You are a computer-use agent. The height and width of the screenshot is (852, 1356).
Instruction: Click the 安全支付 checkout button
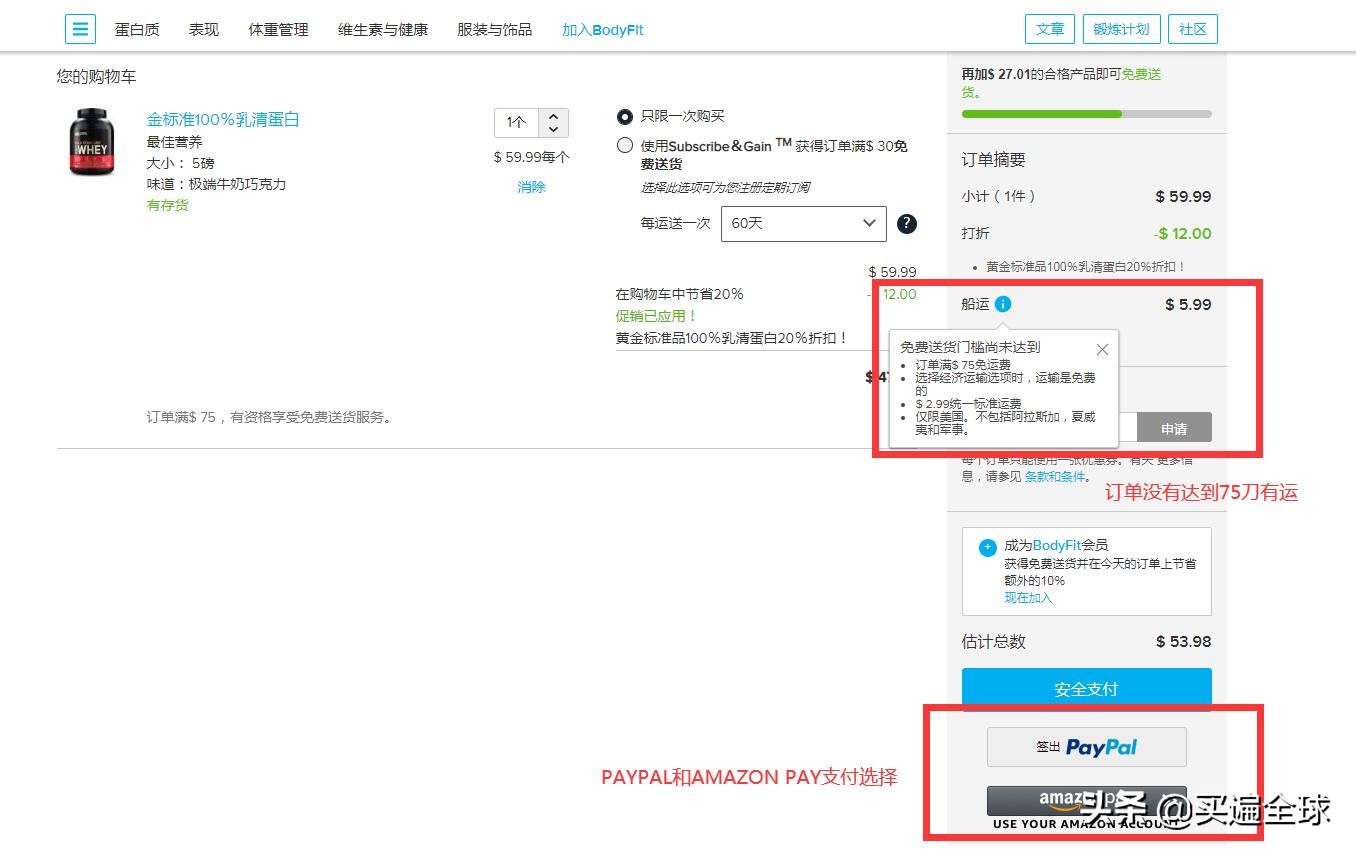1086,689
